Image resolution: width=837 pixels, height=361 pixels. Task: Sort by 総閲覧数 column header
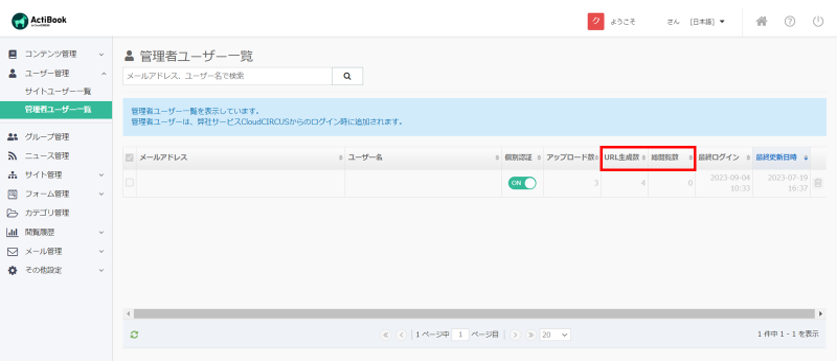[x=672, y=158]
